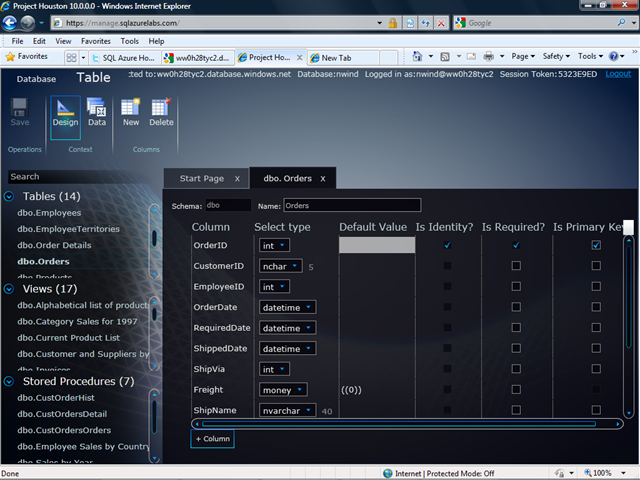Click the vertical scrollbar of columns grid

[629, 327]
